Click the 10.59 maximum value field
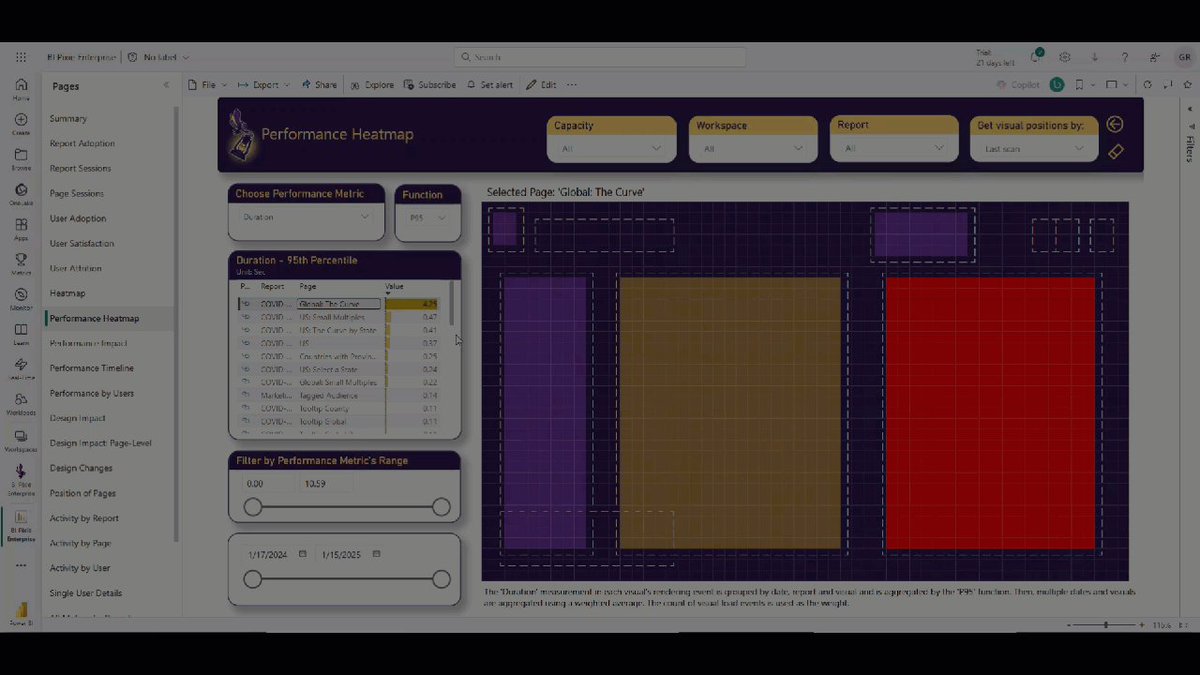Screen dimensions: 1200x675 coord(326,484)
